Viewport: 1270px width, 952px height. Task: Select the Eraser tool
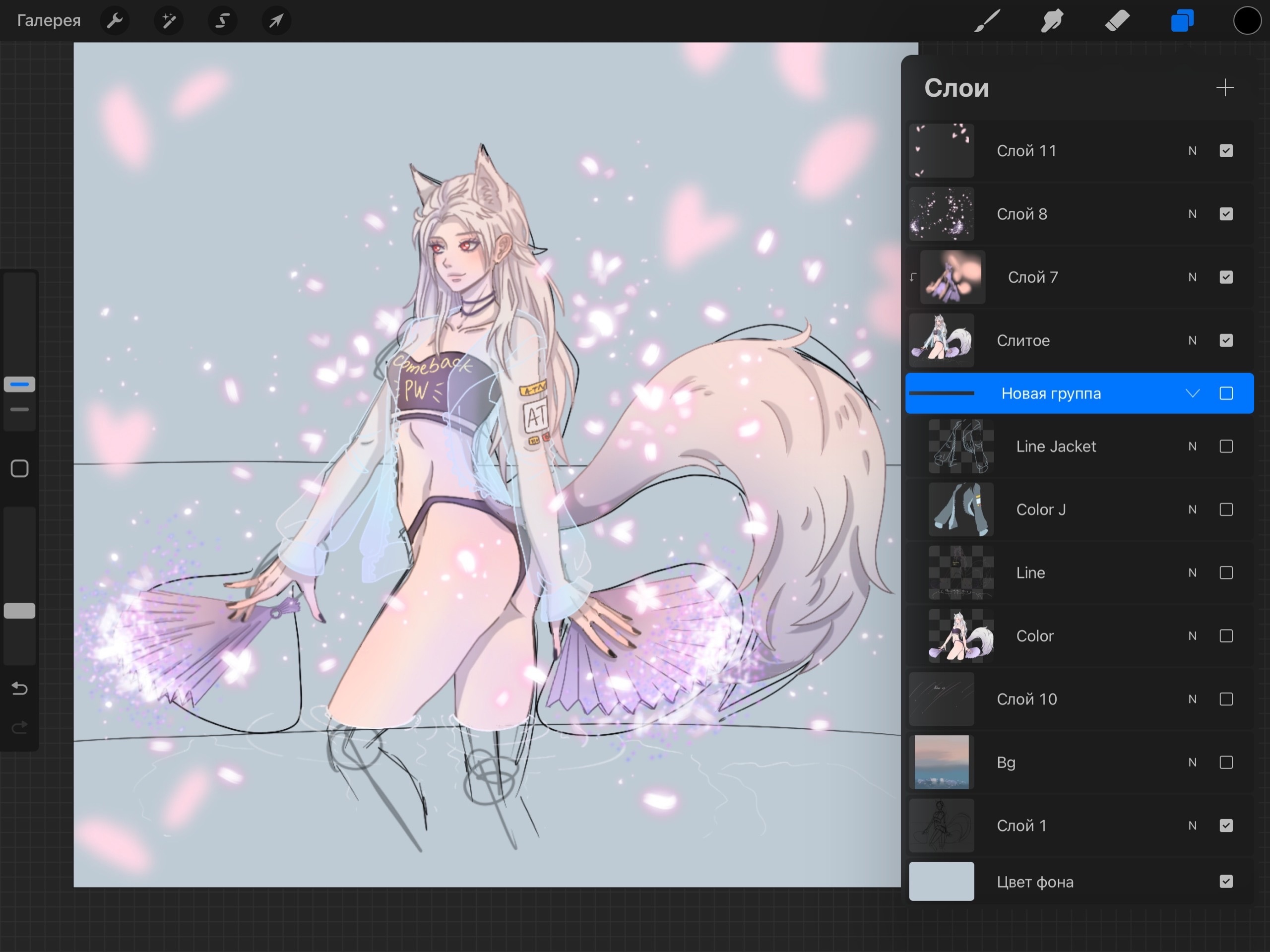1117,21
